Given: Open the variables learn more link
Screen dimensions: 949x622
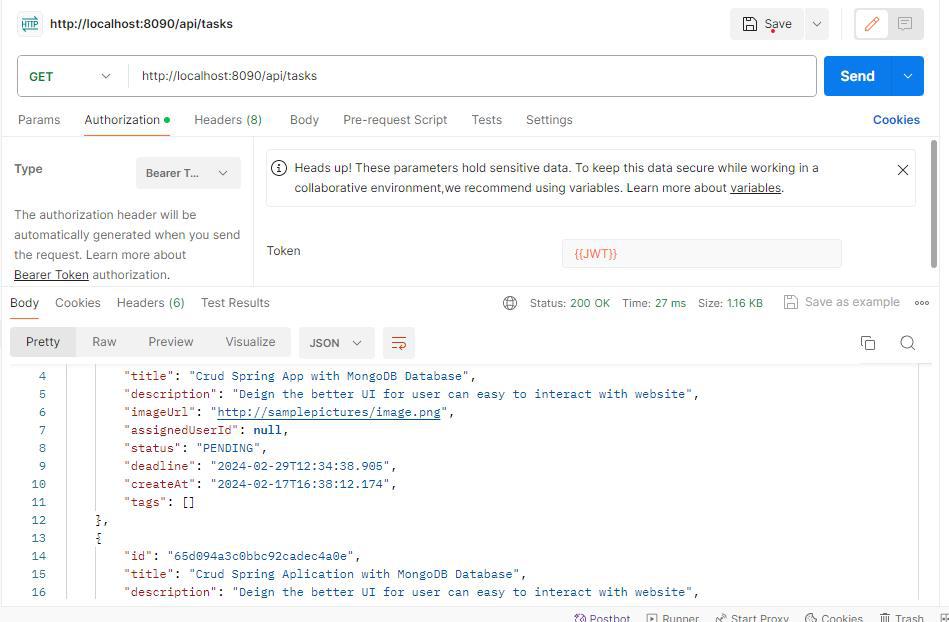Looking at the screenshot, I should (x=755, y=187).
